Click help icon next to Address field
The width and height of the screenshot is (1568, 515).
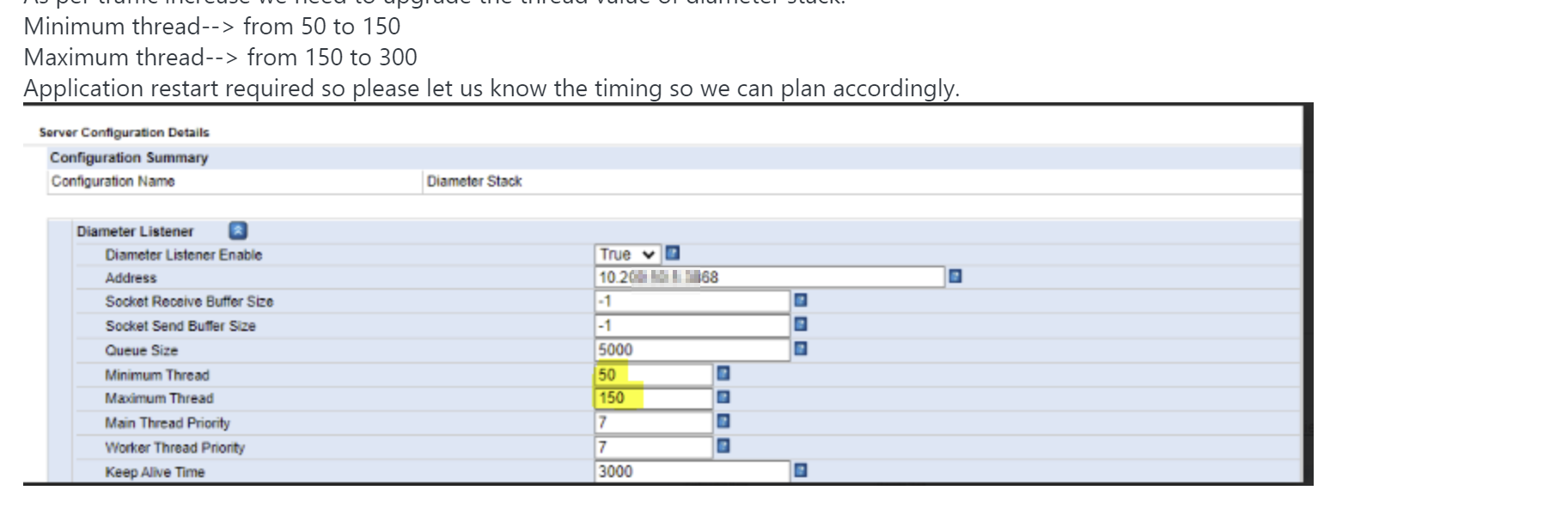coord(955,277)
